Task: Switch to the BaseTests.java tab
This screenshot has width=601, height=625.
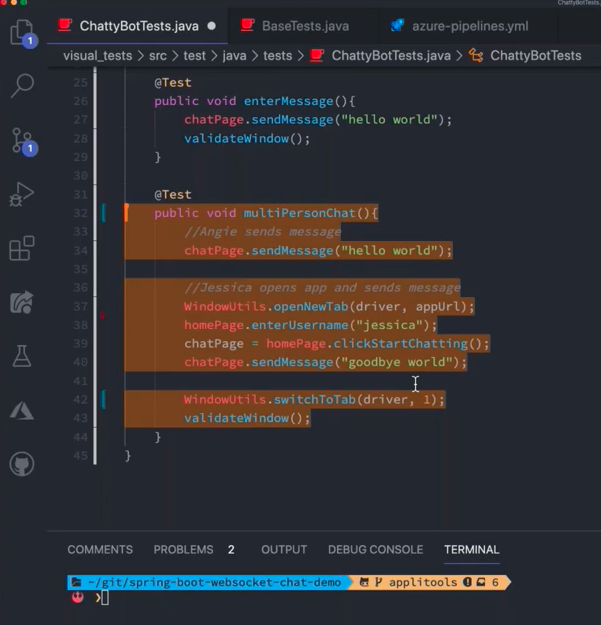Action: (301, 25)
